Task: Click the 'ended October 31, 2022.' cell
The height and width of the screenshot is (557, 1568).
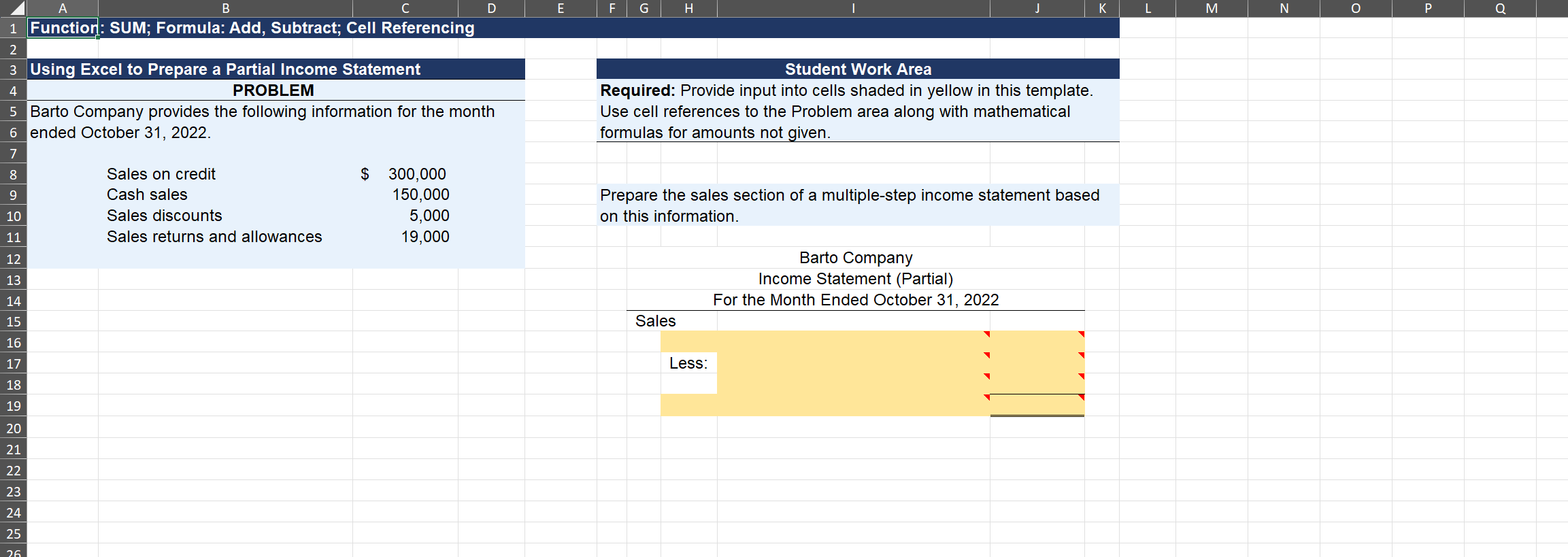Action: click(120, 133)
